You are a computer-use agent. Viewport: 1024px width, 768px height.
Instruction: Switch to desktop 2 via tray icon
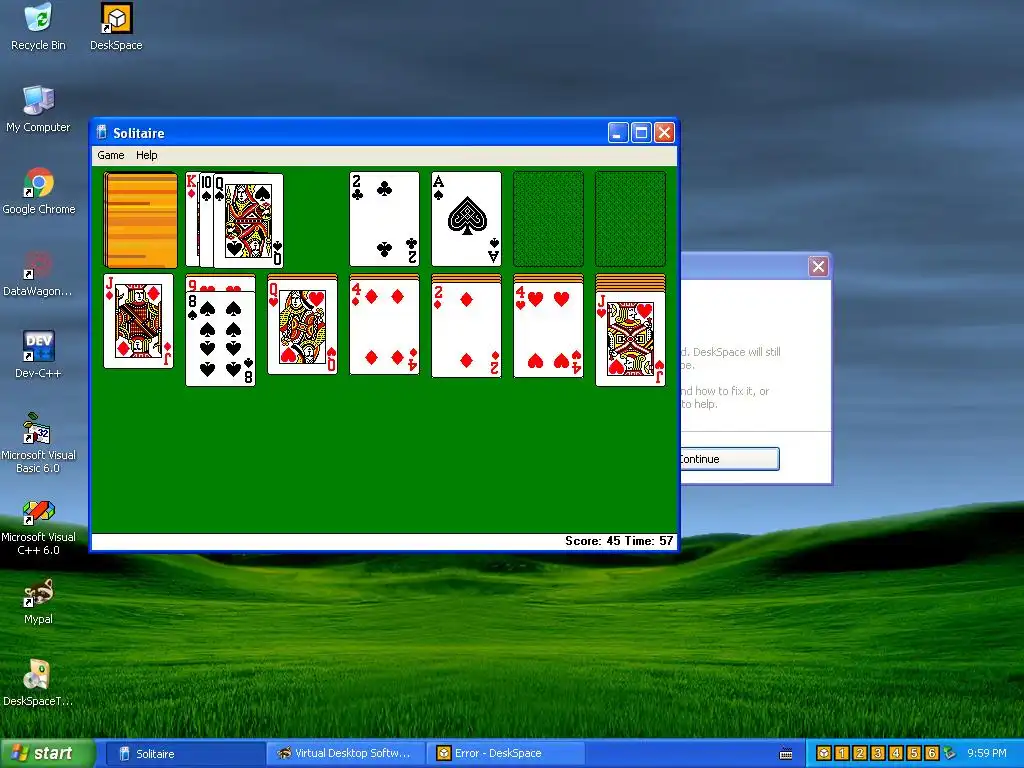click(x=860, y=753)
